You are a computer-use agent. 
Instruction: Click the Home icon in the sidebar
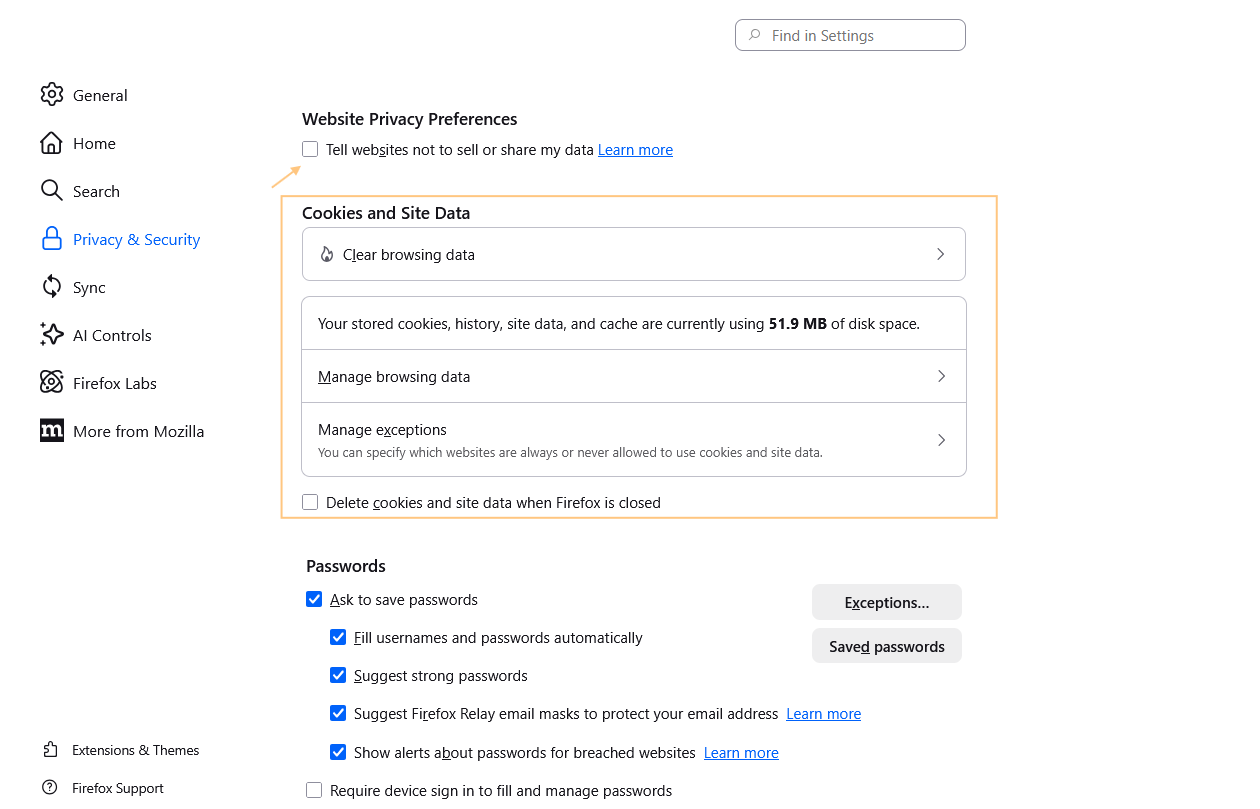(x=52, y=142)
